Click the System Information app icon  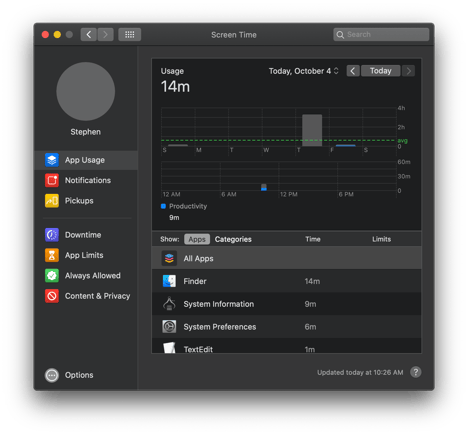(x=169, y=304)
